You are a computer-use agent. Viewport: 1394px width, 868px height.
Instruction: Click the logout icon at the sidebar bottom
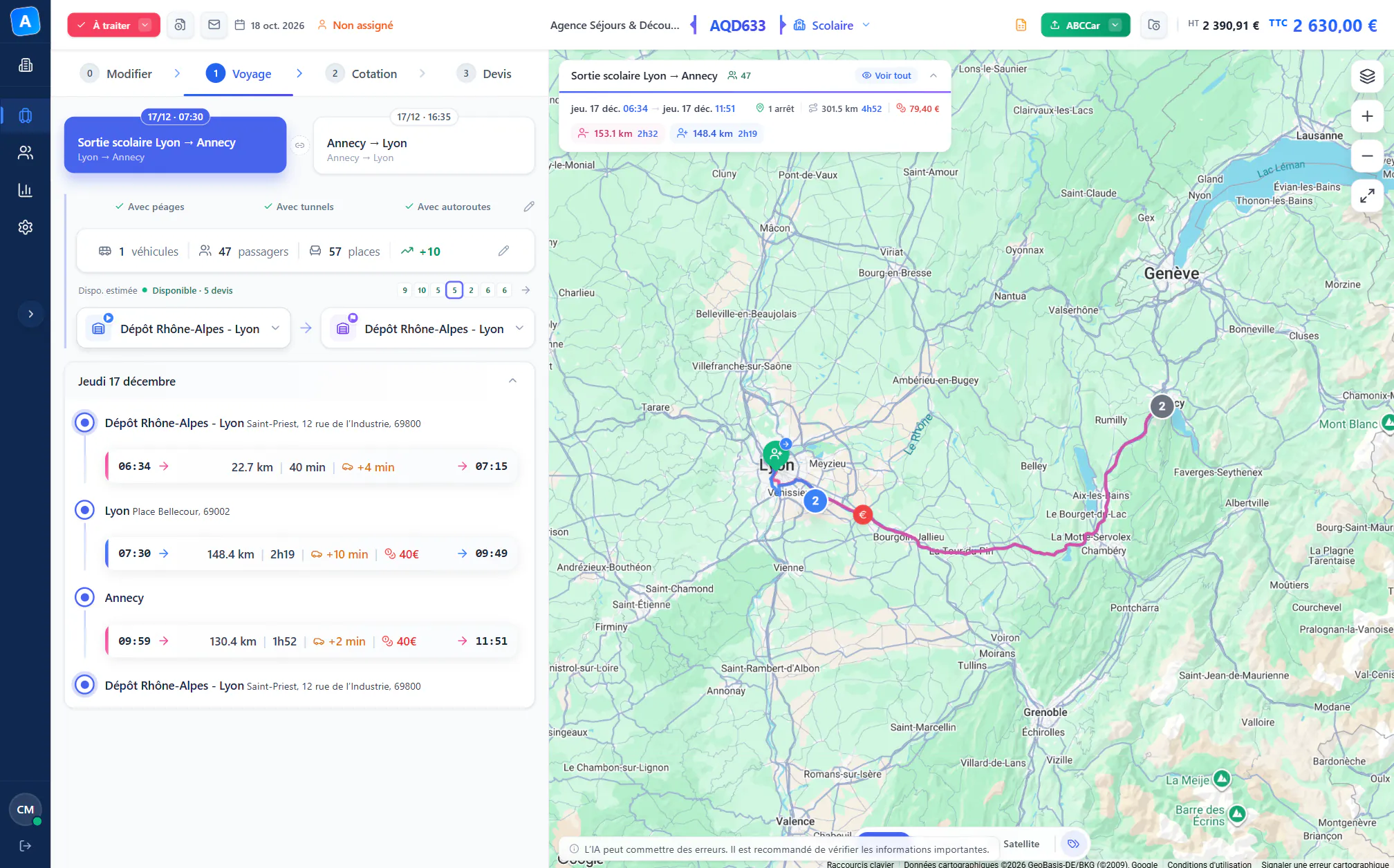point(26,846)
